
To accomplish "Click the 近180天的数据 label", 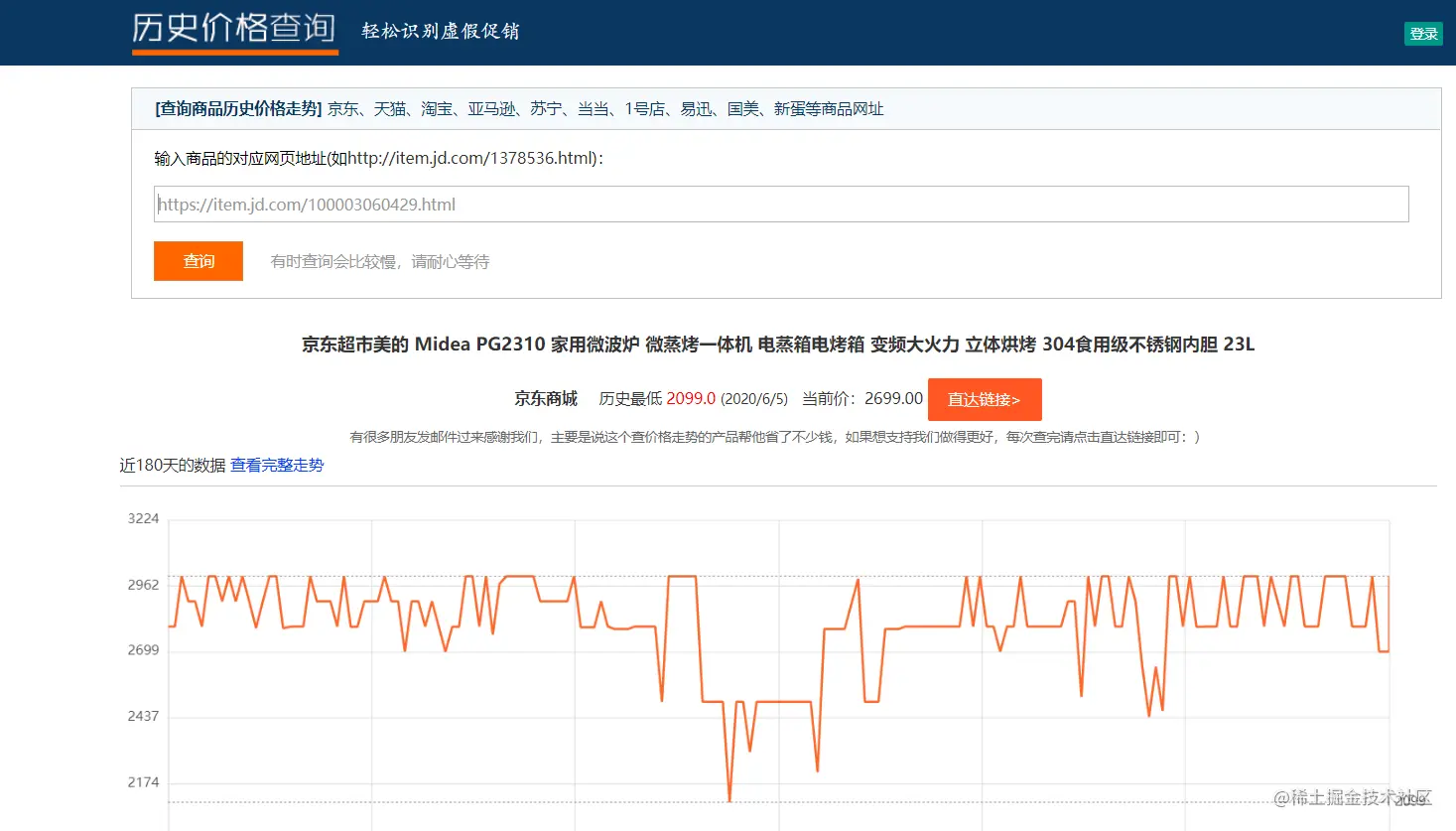I will pos(173,465).
